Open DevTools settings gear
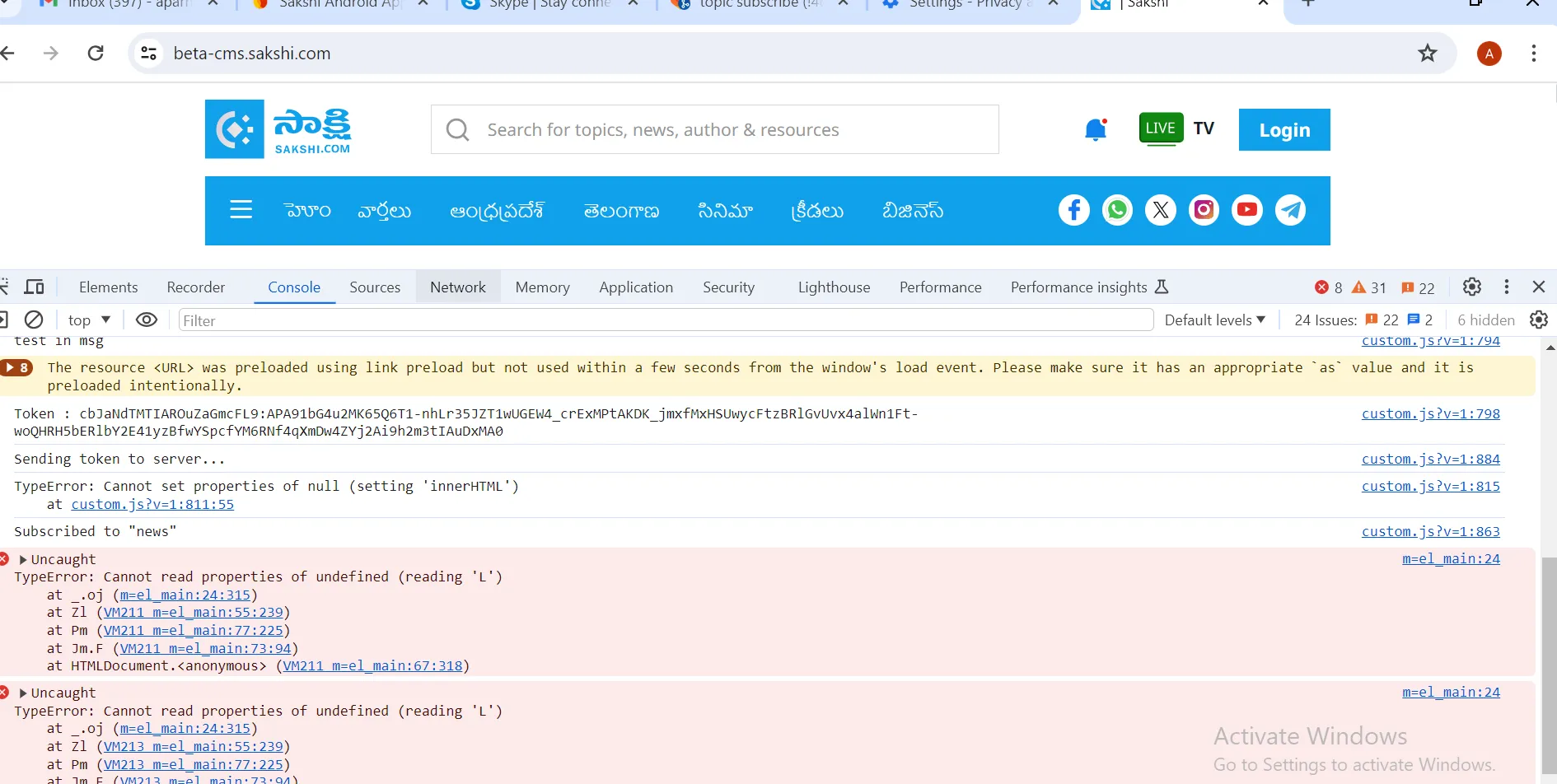 pyautogui.click(x=1471, y=287)
